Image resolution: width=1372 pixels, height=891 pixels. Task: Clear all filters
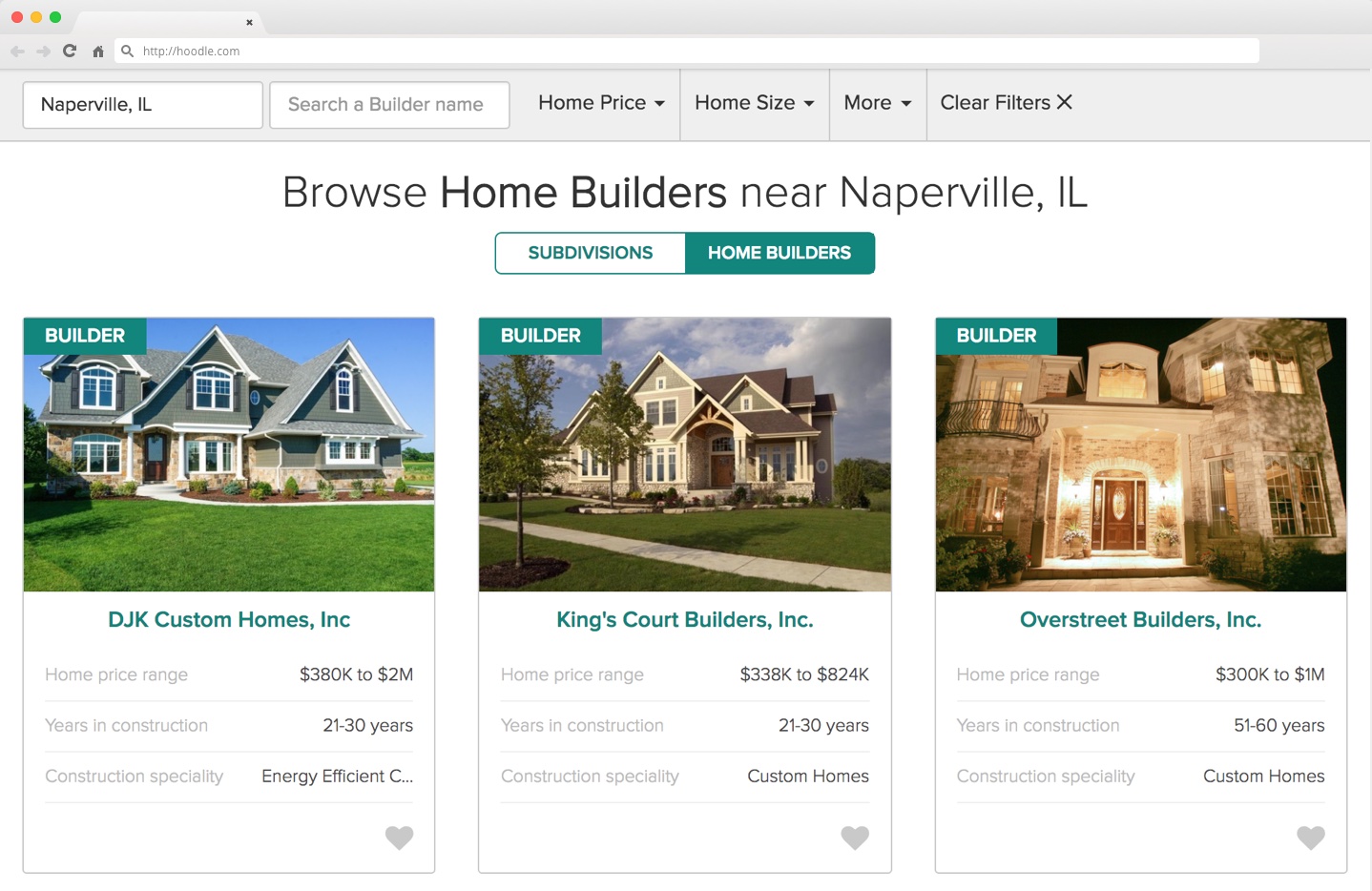[x=1006, y=103]
